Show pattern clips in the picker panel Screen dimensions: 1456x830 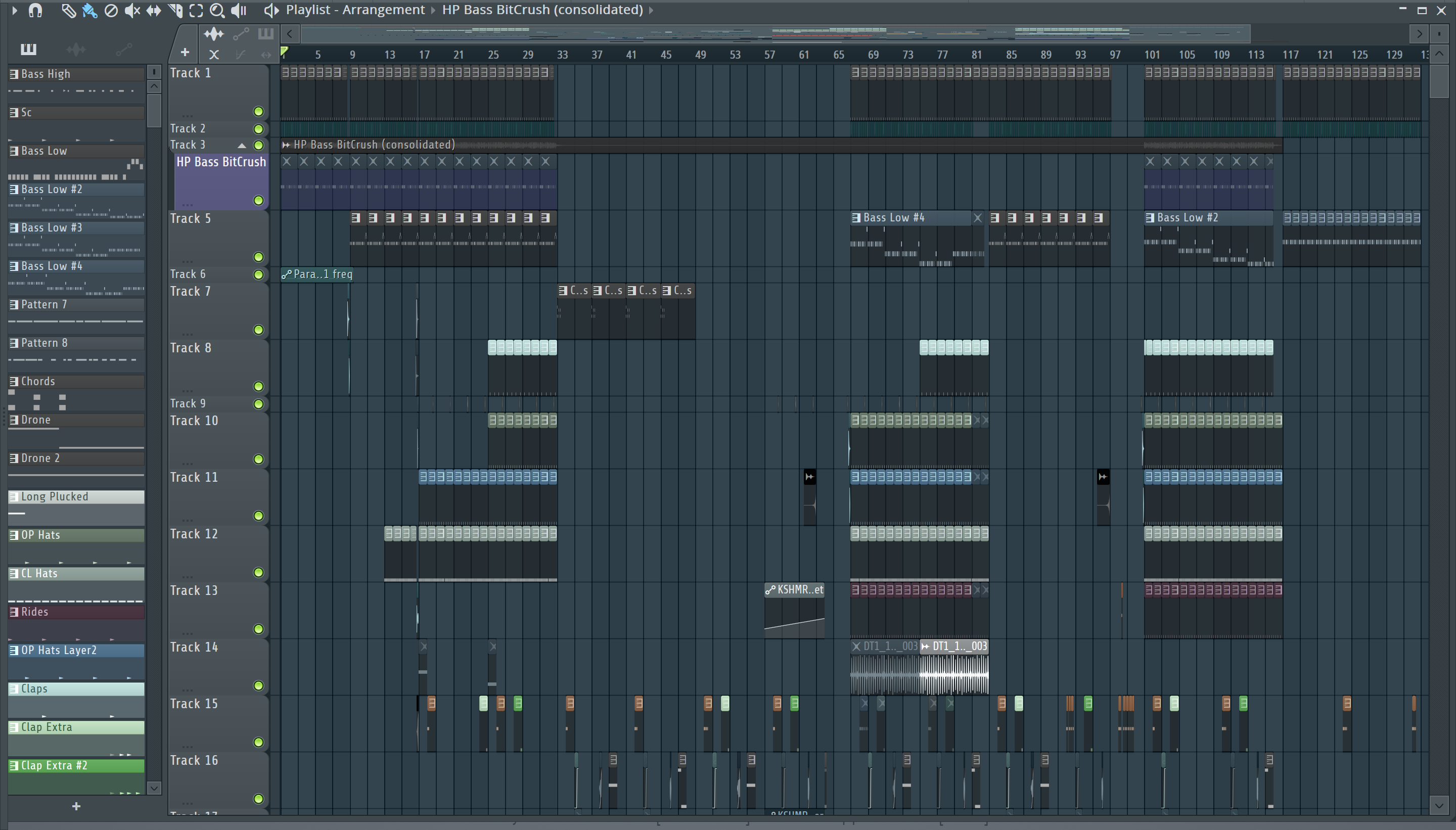coord(28,49)
